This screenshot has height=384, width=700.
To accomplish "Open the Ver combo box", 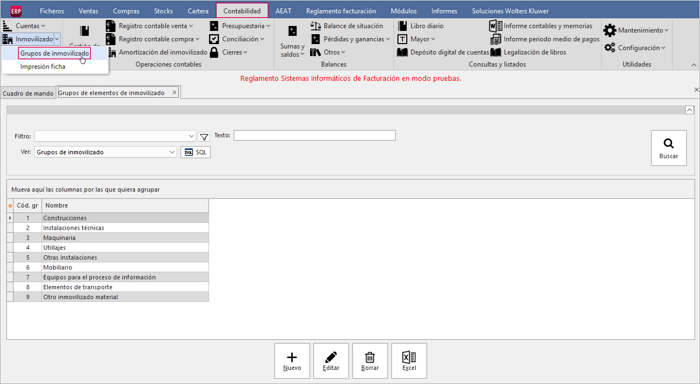I will pos(106,152).
